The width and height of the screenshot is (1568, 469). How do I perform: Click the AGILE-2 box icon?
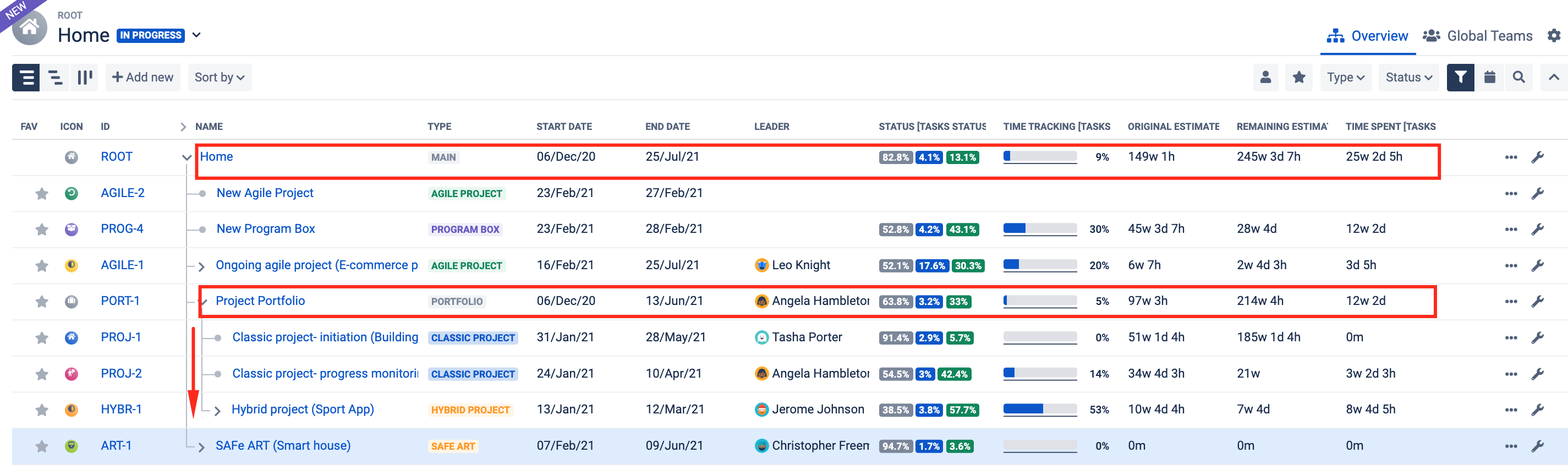tap(71, 193)
